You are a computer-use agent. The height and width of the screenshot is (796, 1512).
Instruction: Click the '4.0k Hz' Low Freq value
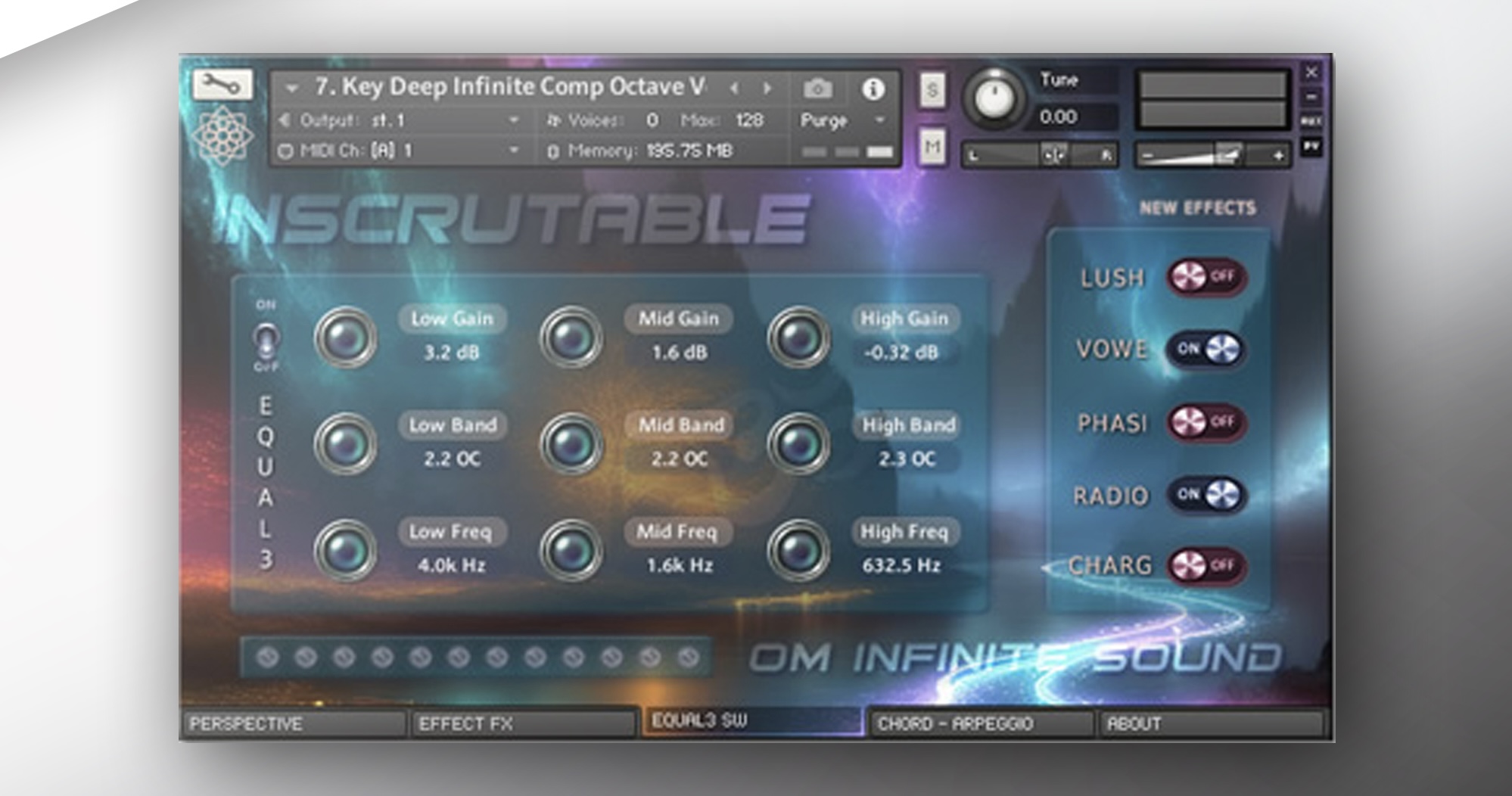[452, 566]
